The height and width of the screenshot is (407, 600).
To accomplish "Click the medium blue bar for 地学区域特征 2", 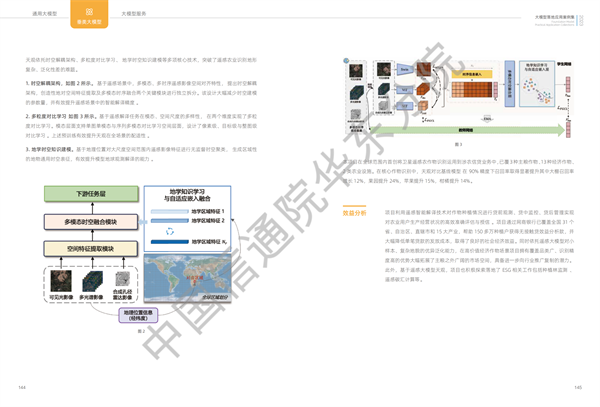I will [x=170, y=221].
